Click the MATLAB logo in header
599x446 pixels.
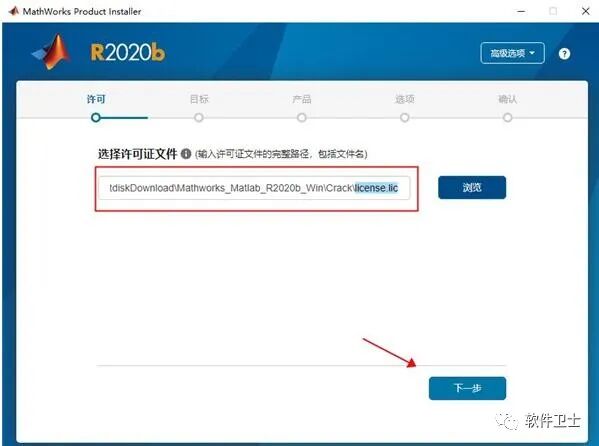point(52,52)
